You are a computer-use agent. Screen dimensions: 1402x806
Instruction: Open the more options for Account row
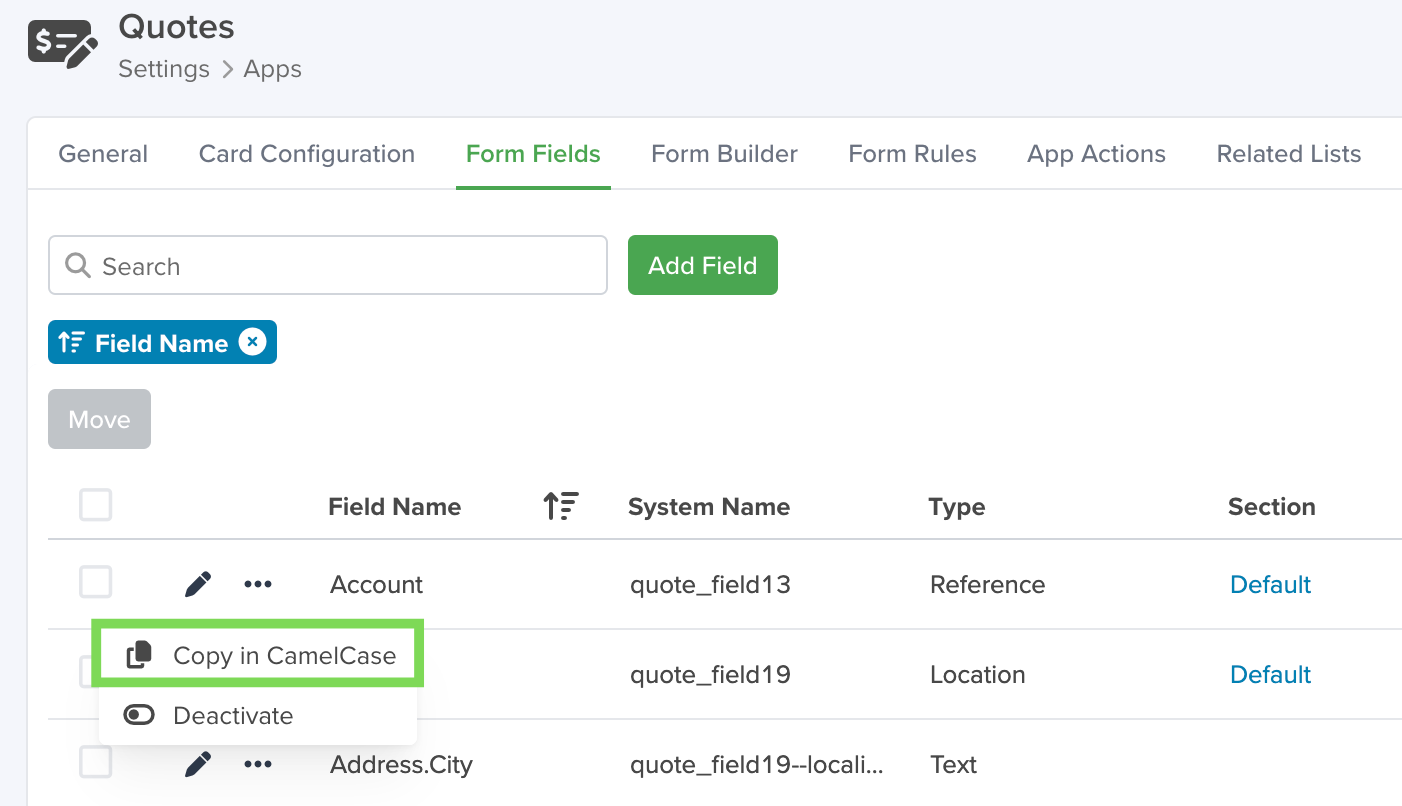[258, 584]
